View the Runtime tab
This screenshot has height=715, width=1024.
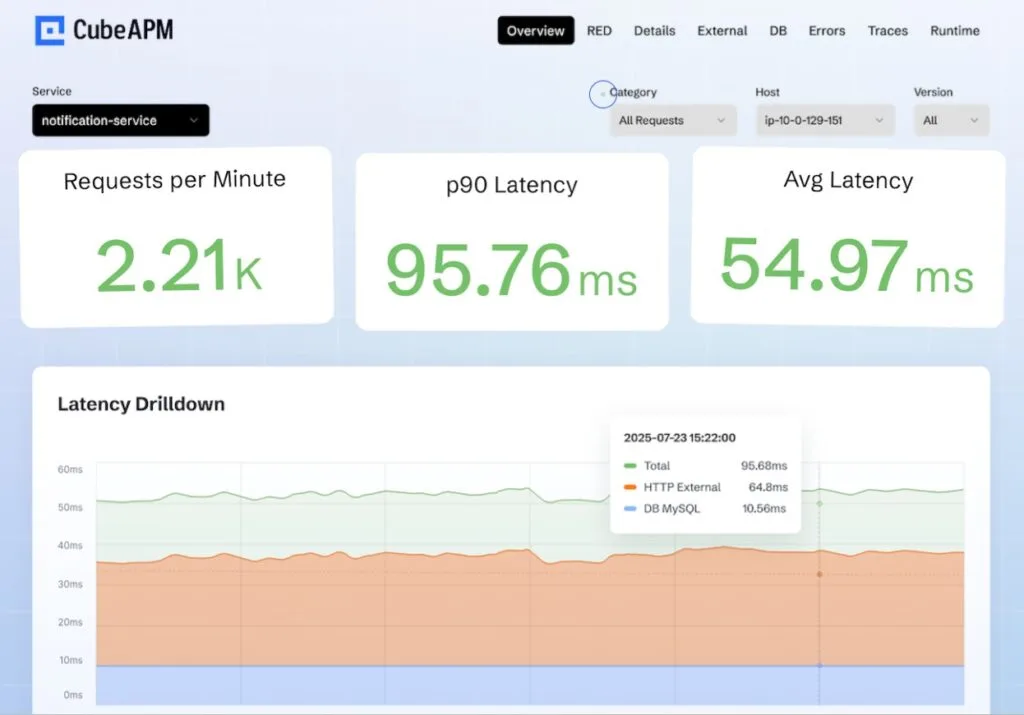click(954, 31)
